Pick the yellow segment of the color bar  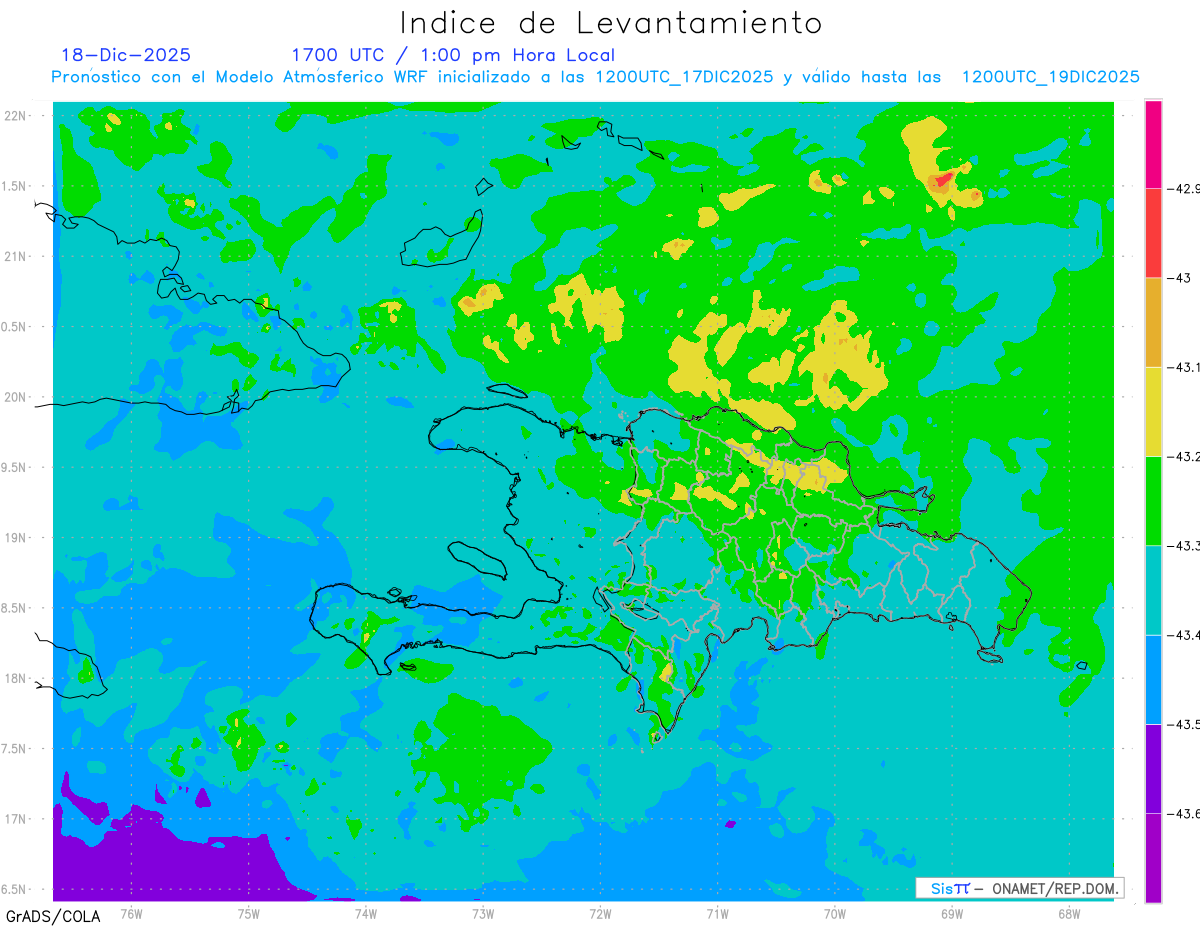pyautogui.click(x=1153, y=411)
